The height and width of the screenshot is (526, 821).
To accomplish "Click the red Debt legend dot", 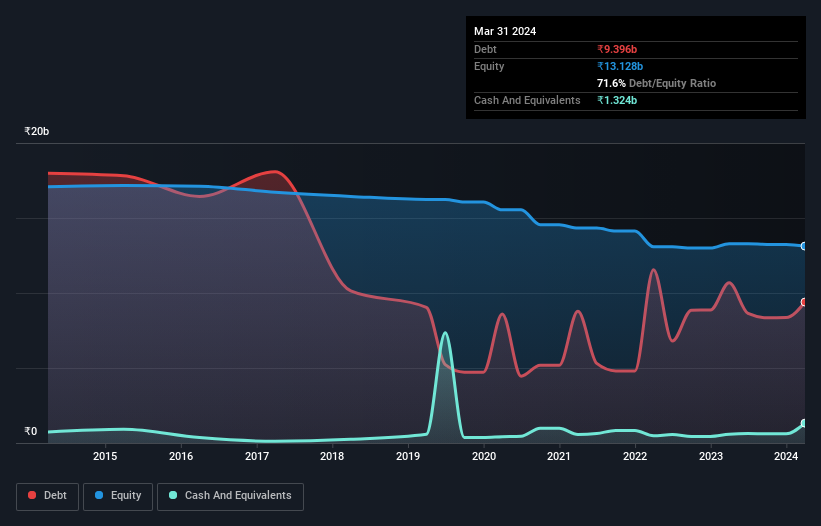I will [32, 495].
